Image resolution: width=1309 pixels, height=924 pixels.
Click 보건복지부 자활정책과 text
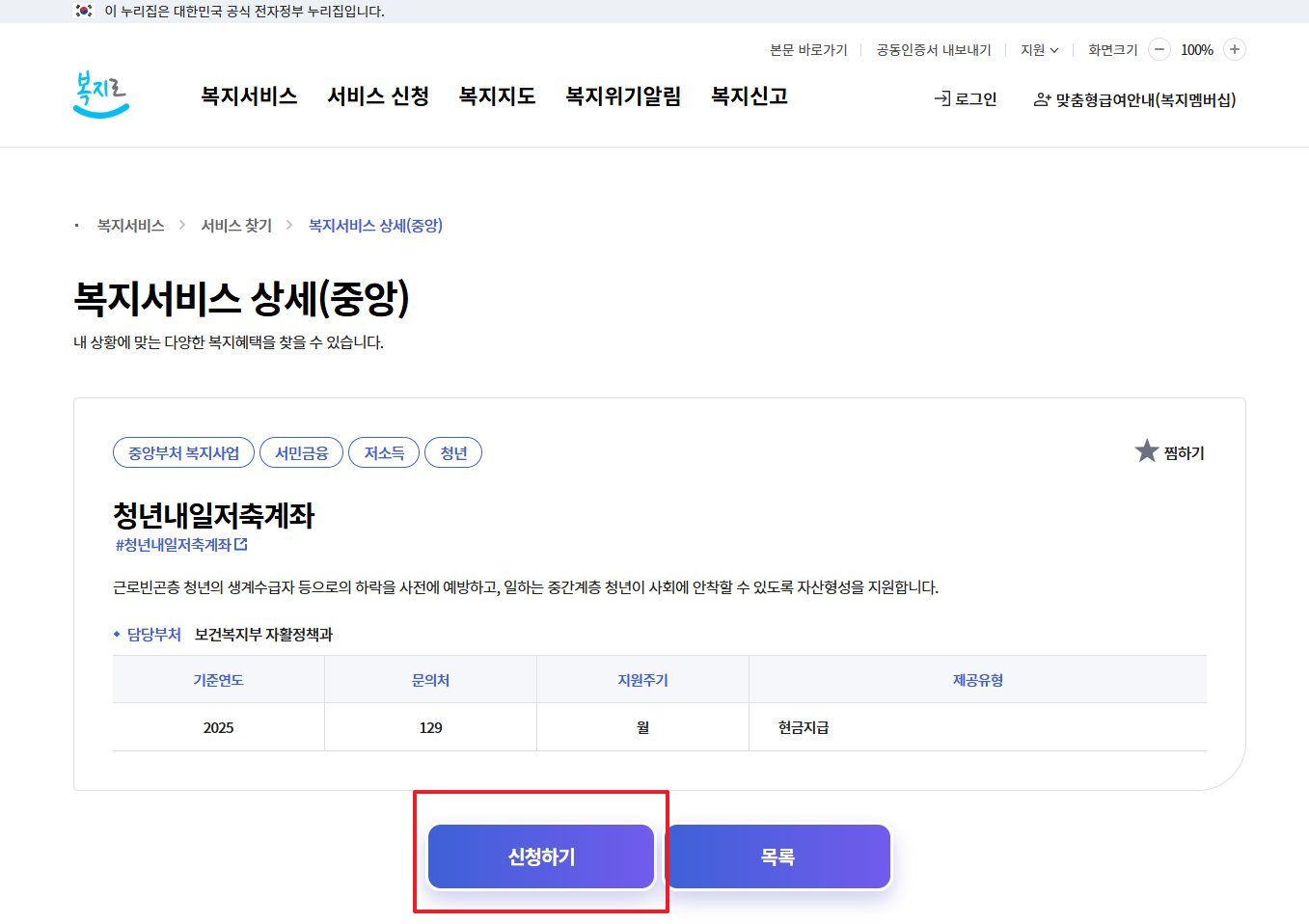[x=263, y=635]
